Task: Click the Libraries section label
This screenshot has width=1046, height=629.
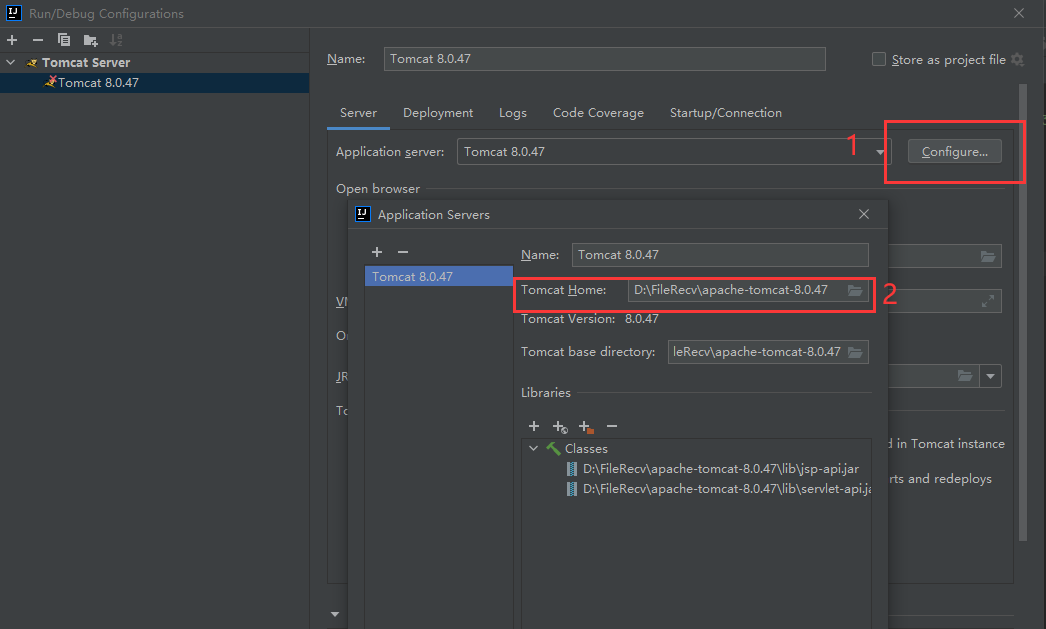Action: pyautogui.click(x=546, y=393)
